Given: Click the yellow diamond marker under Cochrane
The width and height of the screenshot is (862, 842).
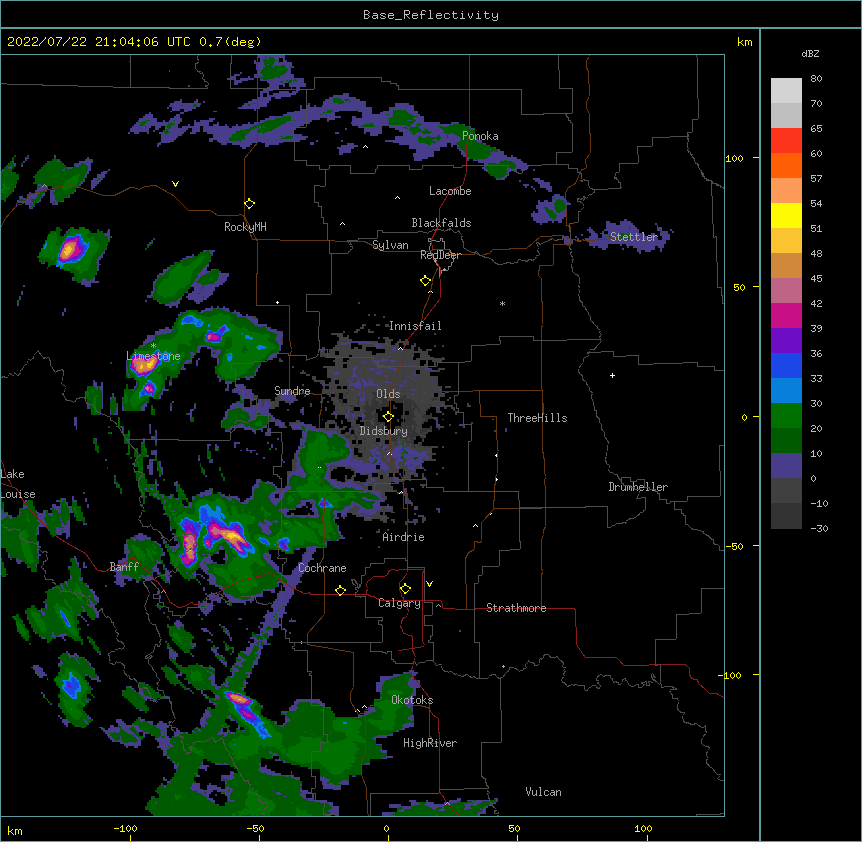Looking at the screenshot, I should click(340, 590).
